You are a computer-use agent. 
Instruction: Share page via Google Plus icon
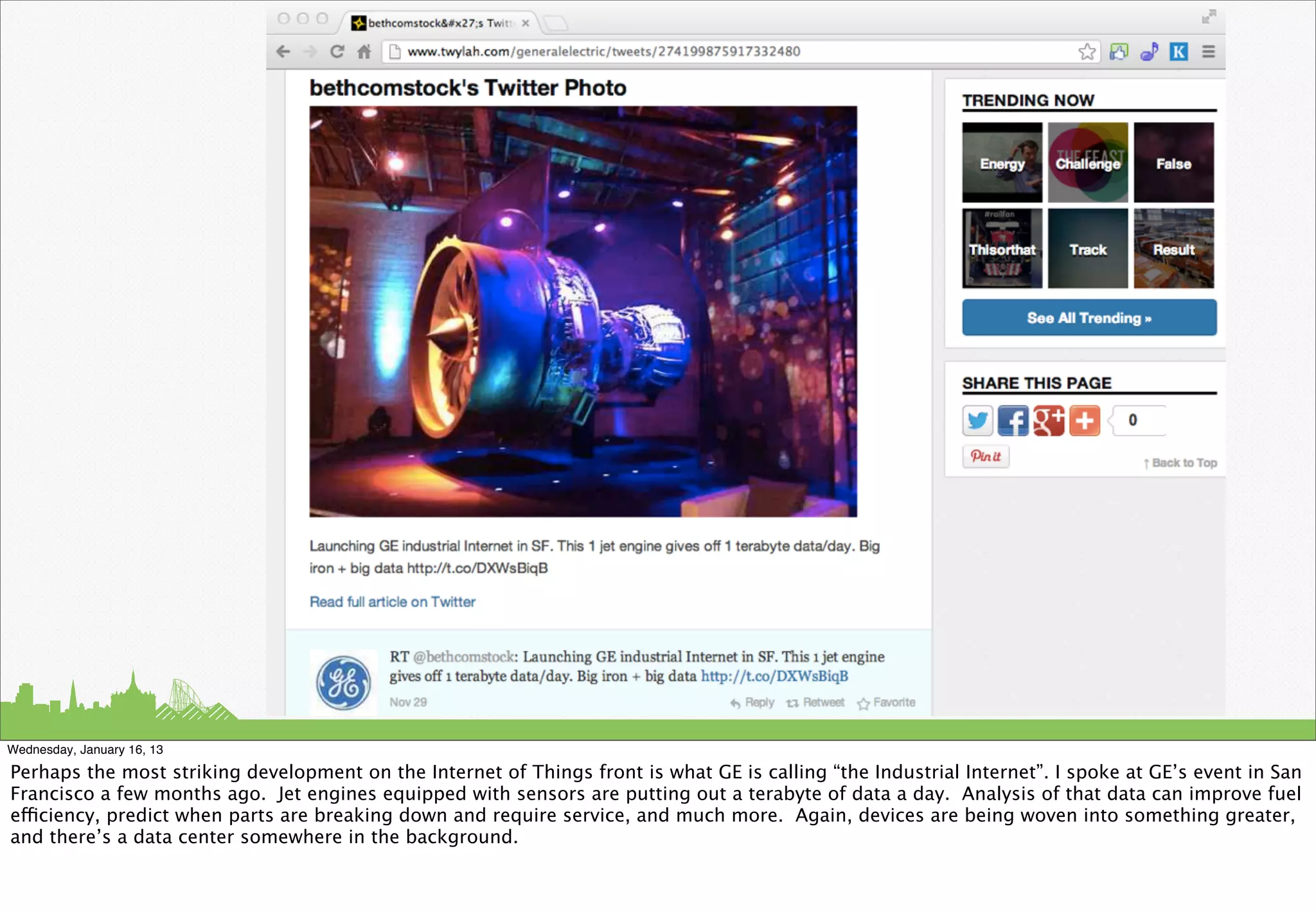[1049, 421]
